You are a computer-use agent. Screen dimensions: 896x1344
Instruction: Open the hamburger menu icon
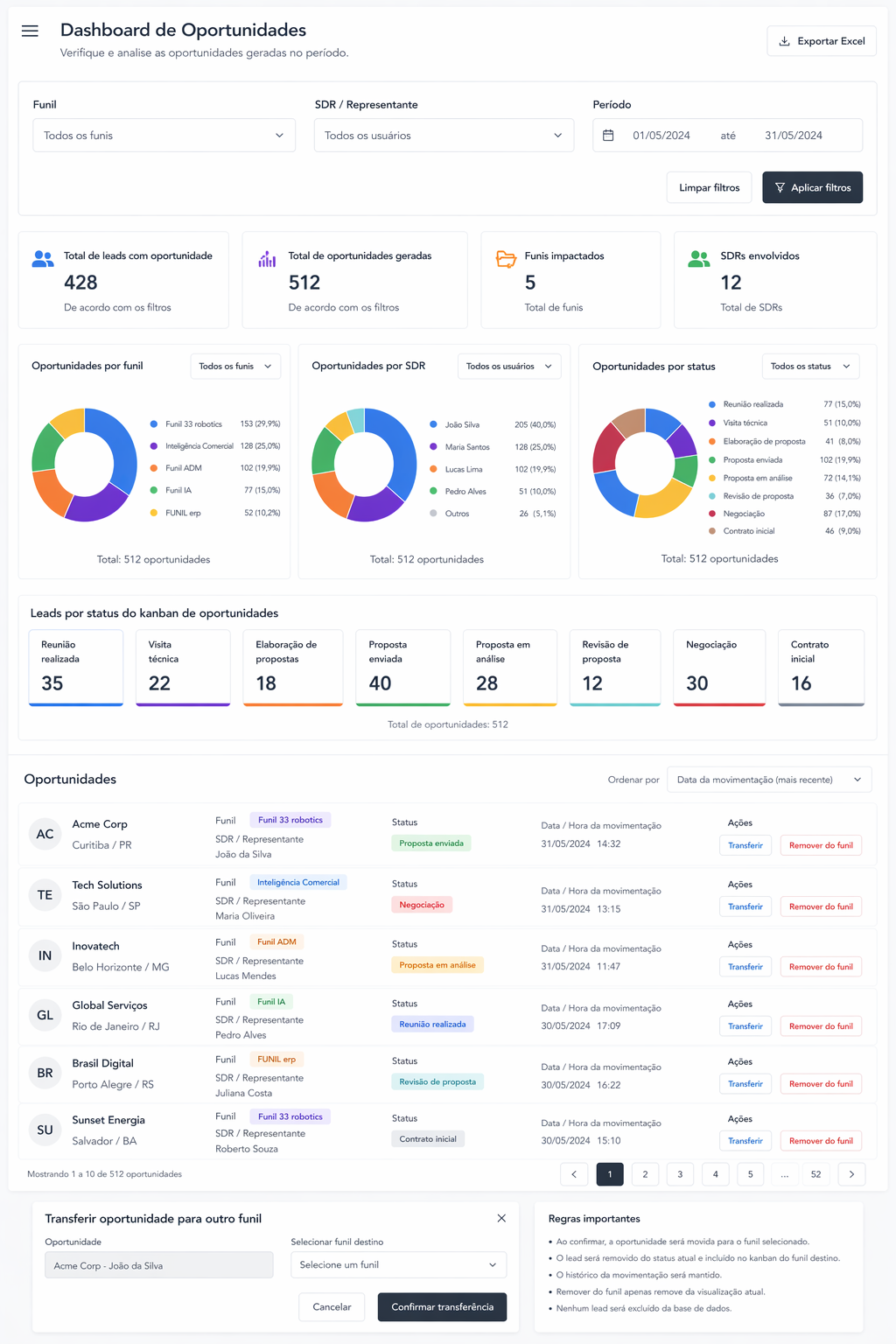click(30, 31)
